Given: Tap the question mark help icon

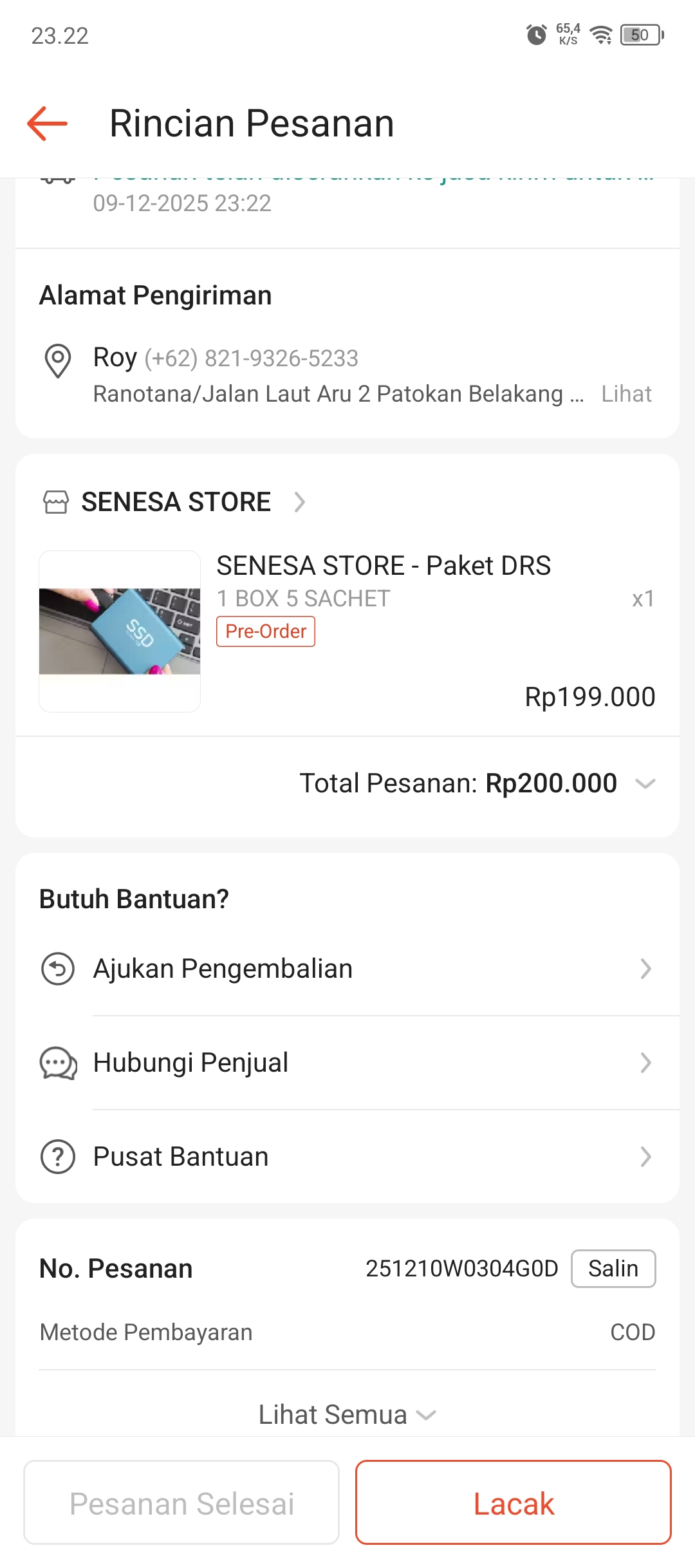Looking at the screenshot, I should [x=58, y=1157].
